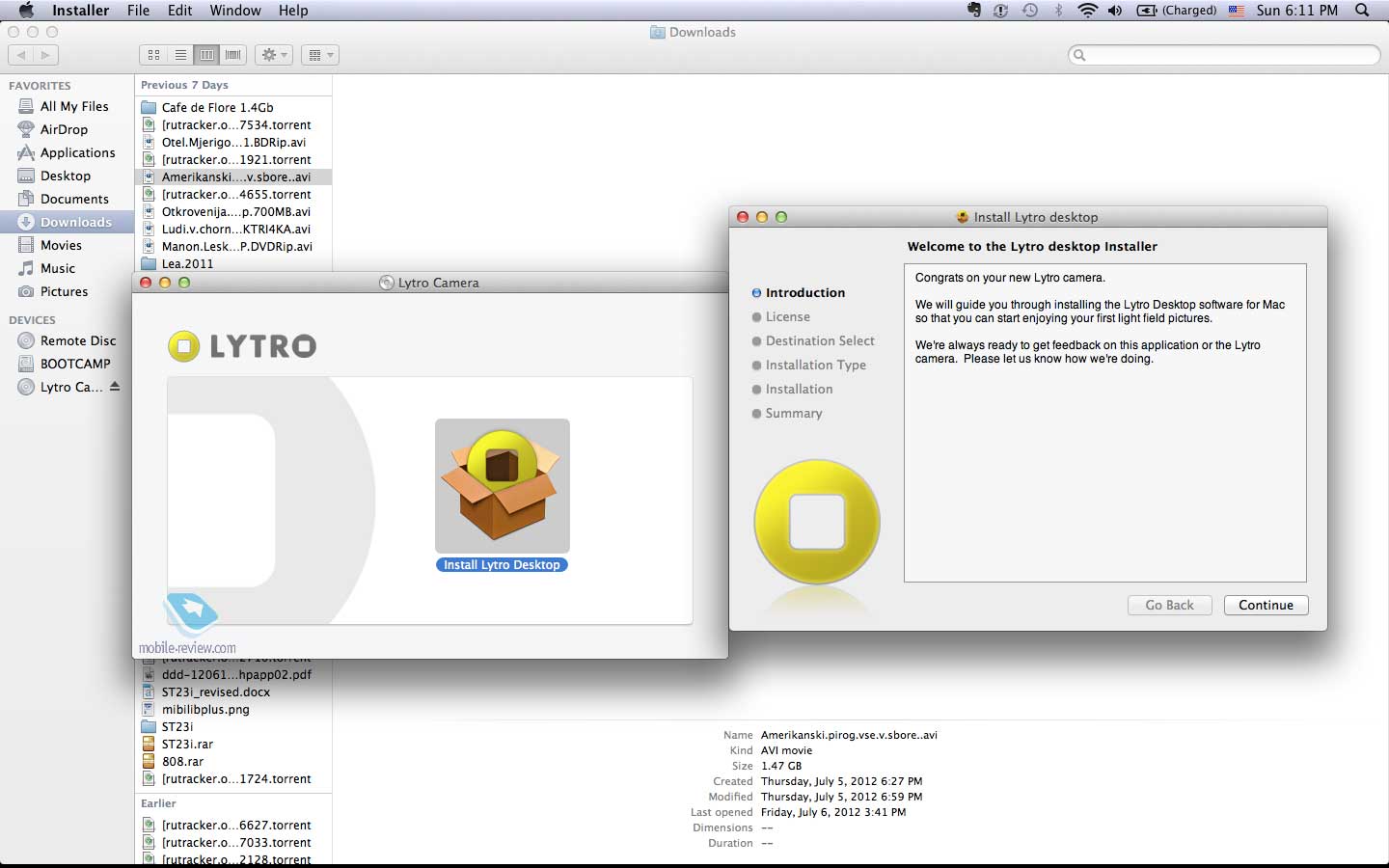Go back in Finder window
This screenshot has width=1389, height=868.
tap(21, 55)
